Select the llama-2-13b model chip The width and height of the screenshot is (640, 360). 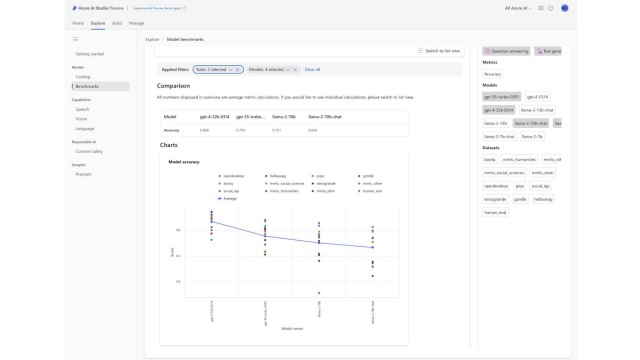pyautogui.click(x=496, y=123)
